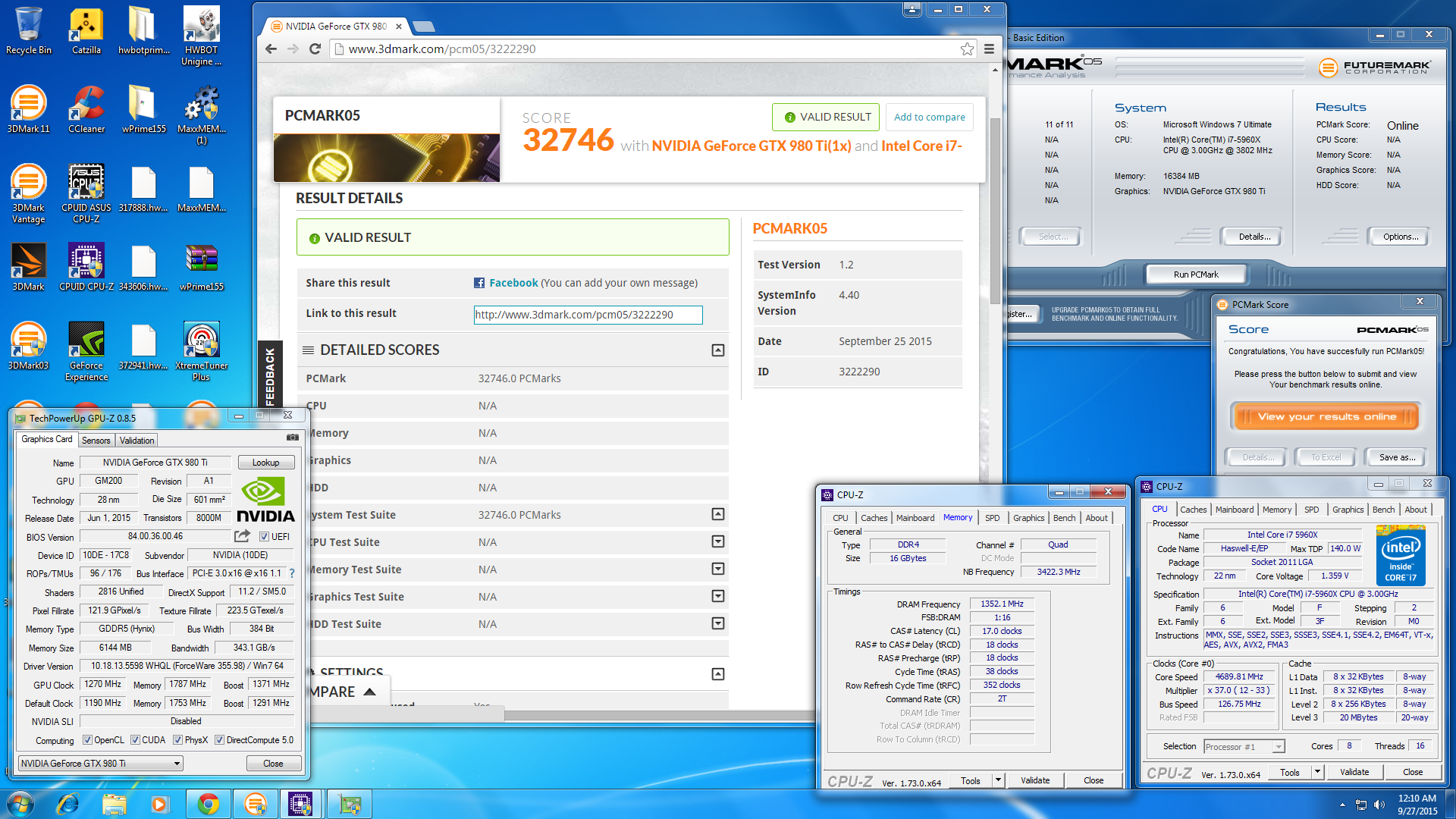Open the Catzilla desktop icon
Viewport: 1456px width, 819px height.
[86, 30]
